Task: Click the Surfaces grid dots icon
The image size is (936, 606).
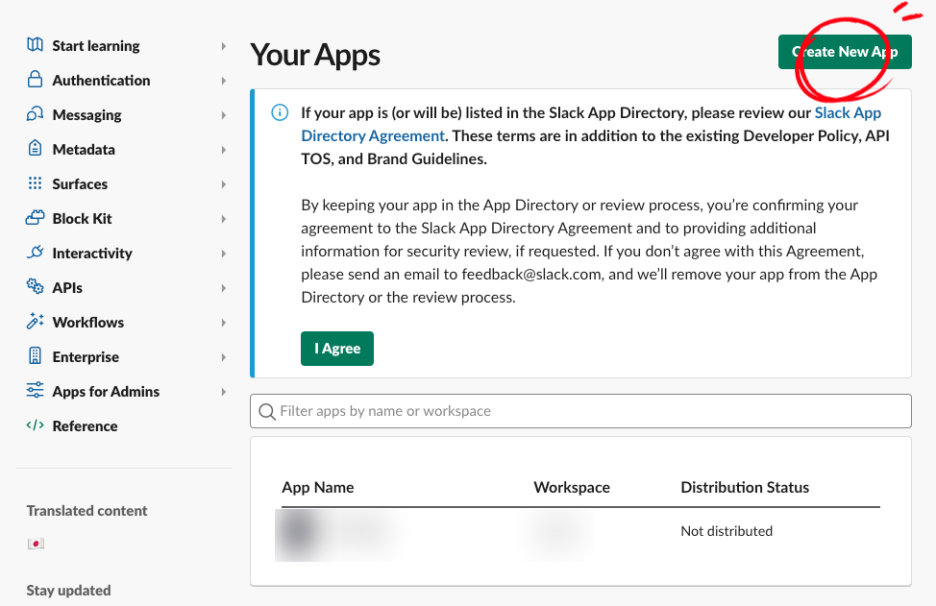Action: click(35, 183)
